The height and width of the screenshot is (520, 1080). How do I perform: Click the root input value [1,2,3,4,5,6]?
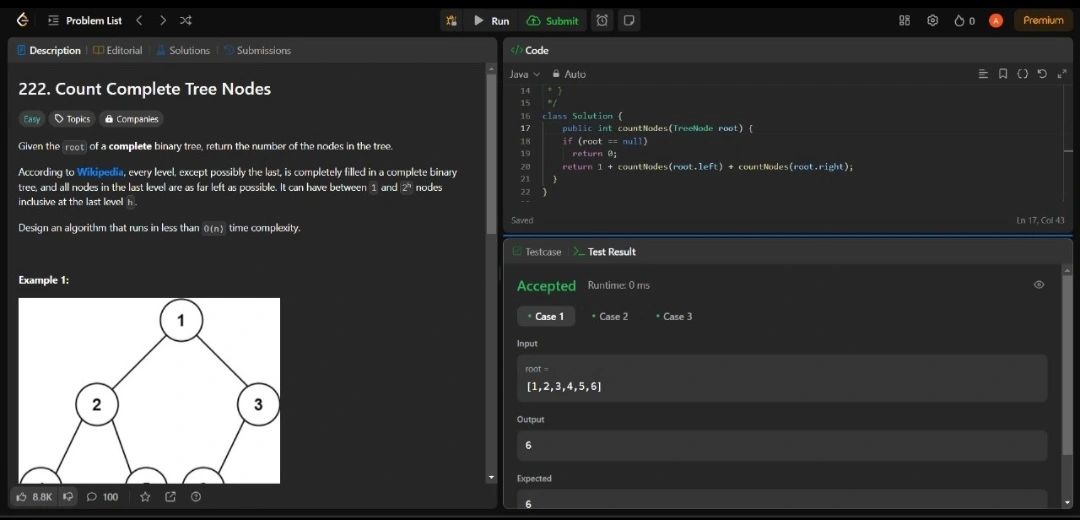pyautogui.click(x=564, y=386)
